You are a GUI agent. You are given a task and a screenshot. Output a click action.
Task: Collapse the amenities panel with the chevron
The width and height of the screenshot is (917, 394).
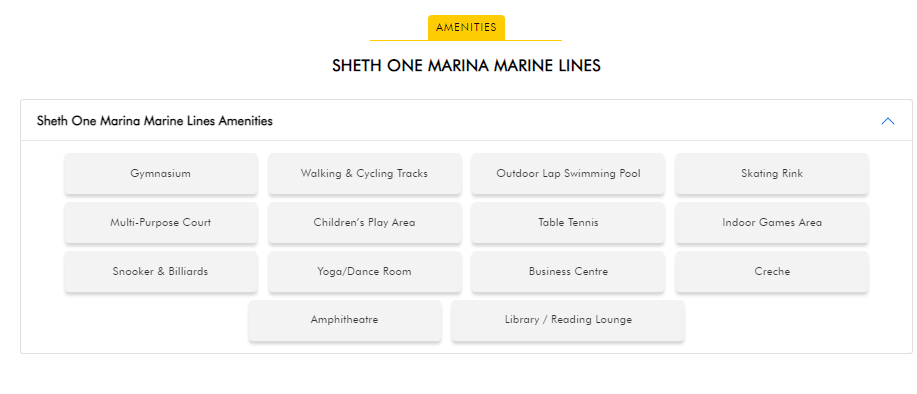coord(887,121)
